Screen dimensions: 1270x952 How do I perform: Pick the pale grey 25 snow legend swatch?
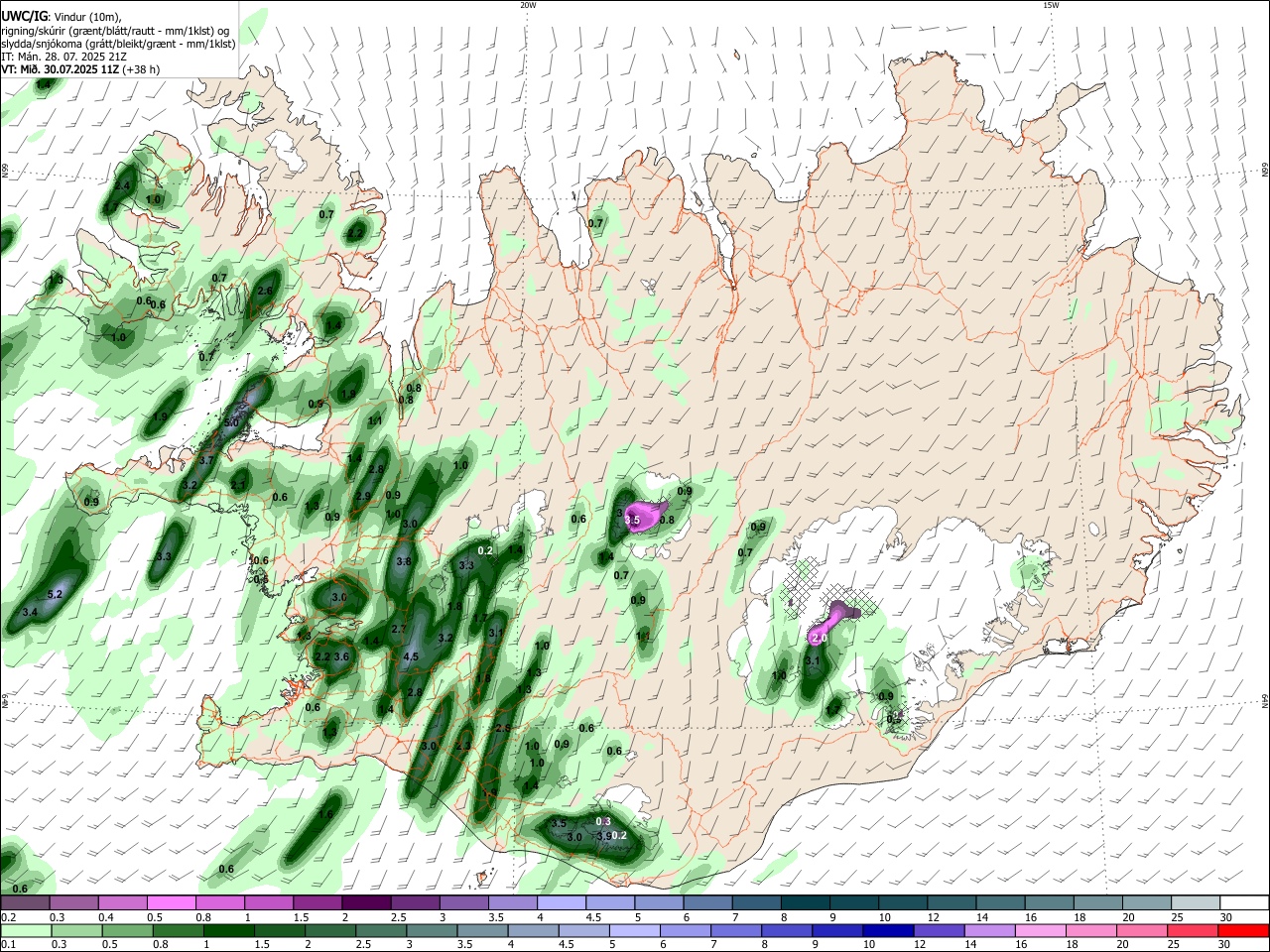[1198, 902]
